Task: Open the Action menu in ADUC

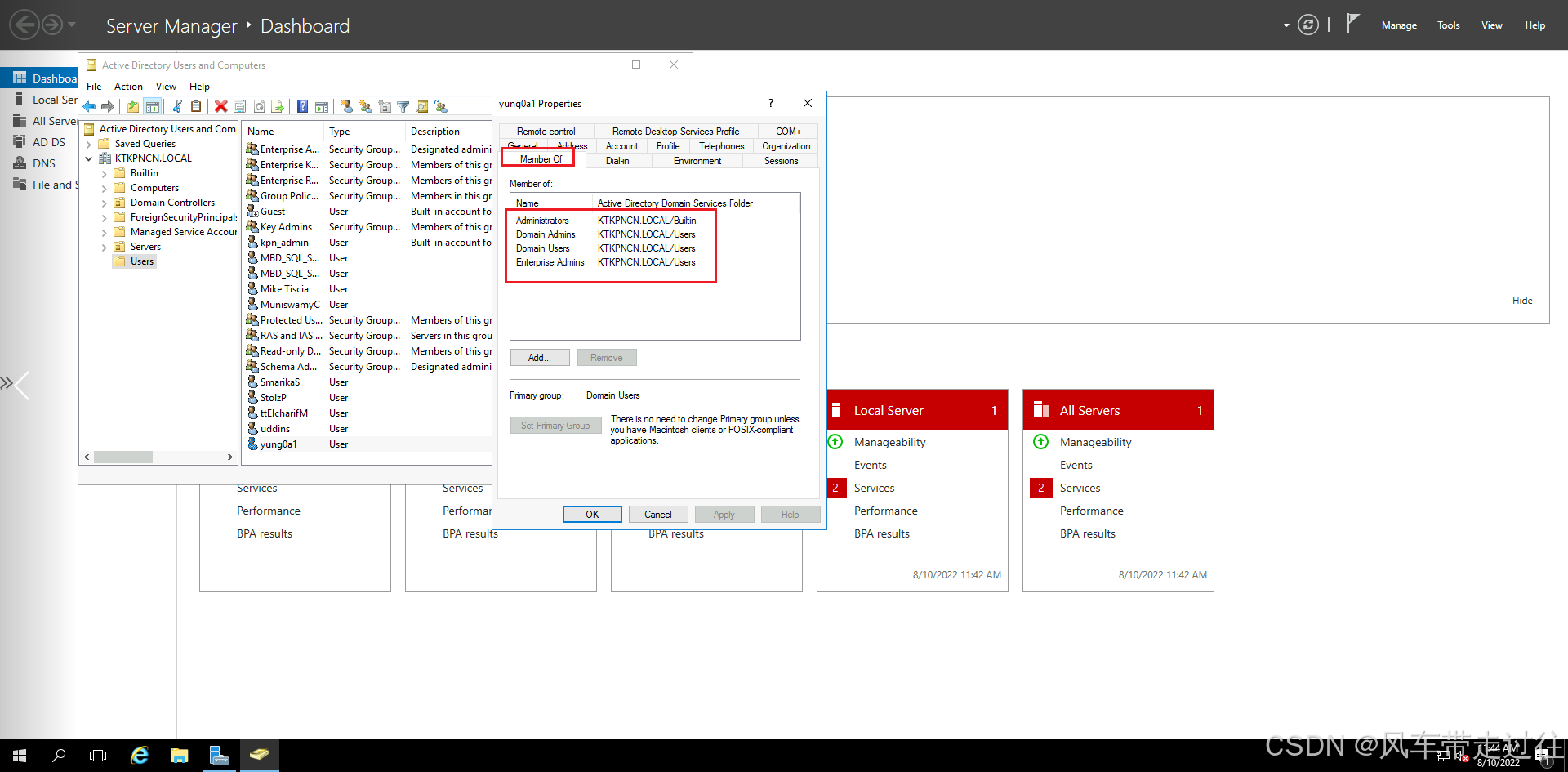Action: (128, 86)
